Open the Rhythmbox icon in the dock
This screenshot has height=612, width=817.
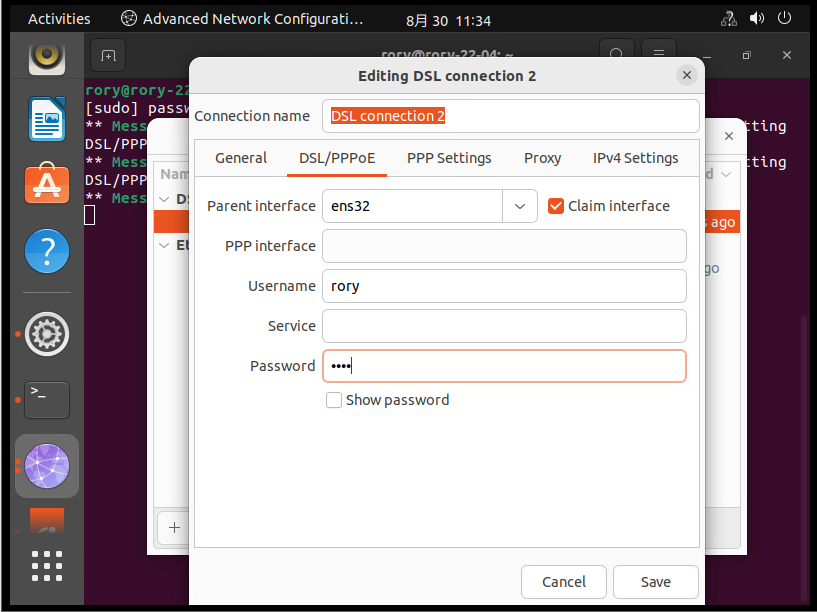[x=47, y=57]
